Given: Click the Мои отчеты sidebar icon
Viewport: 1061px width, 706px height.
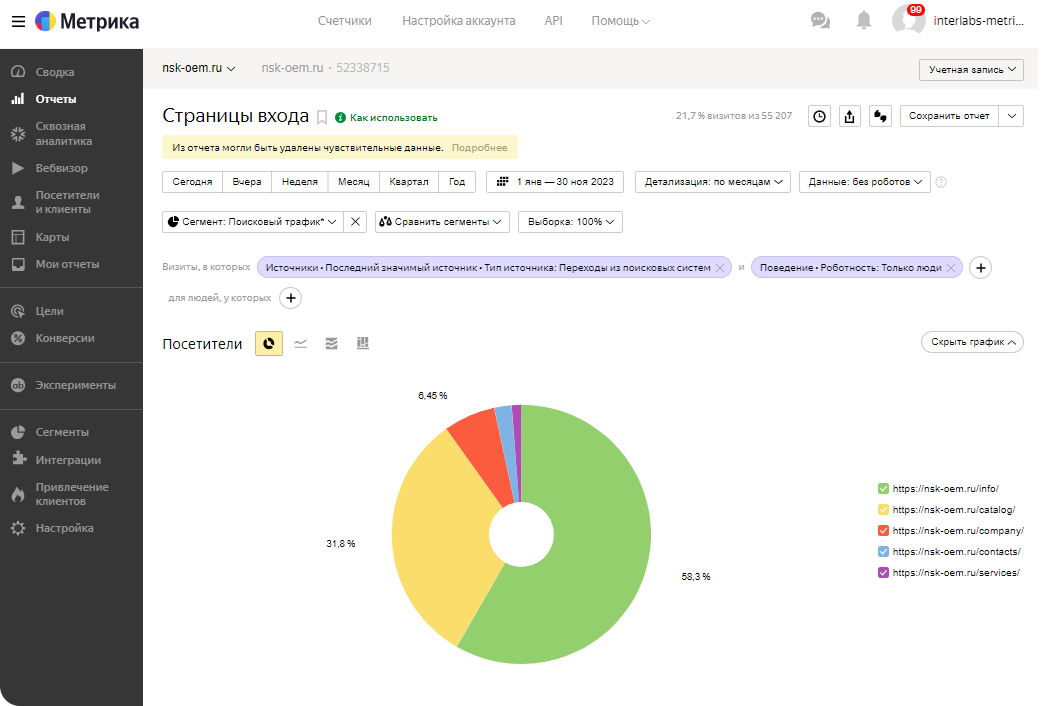Looking at the screenshot, I should click(18, 264).
